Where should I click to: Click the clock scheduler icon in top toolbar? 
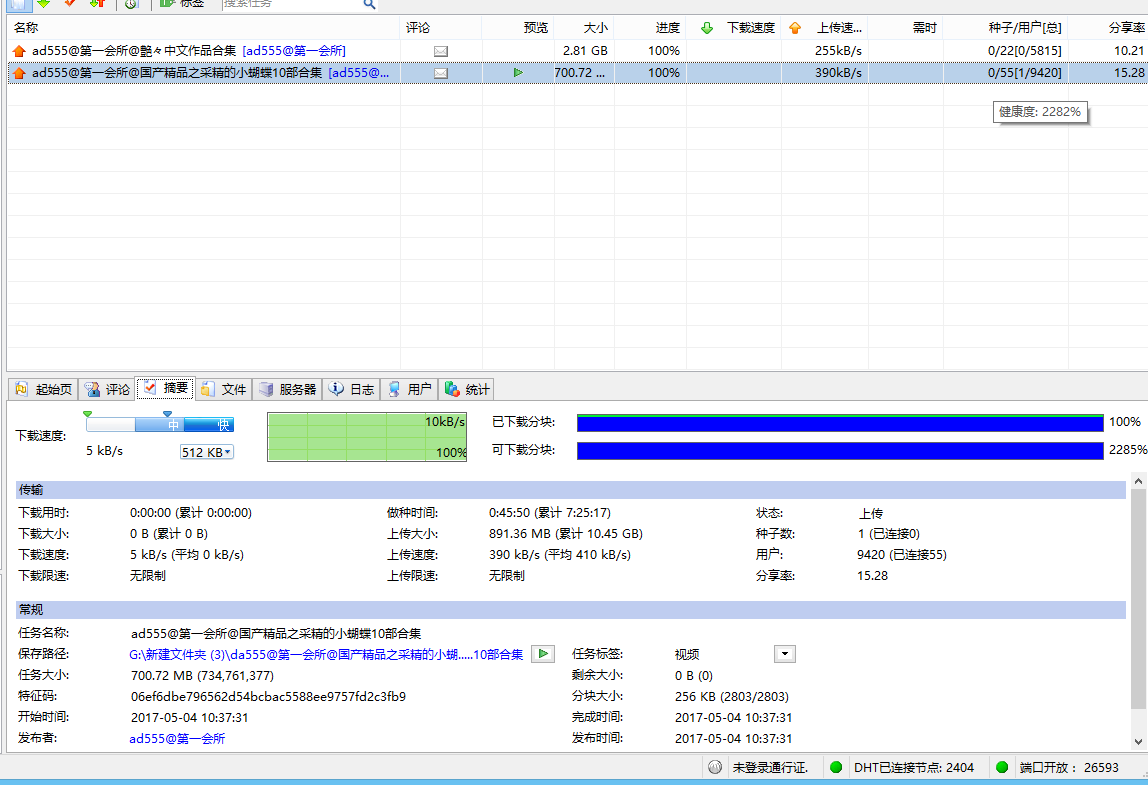point(131,4)
